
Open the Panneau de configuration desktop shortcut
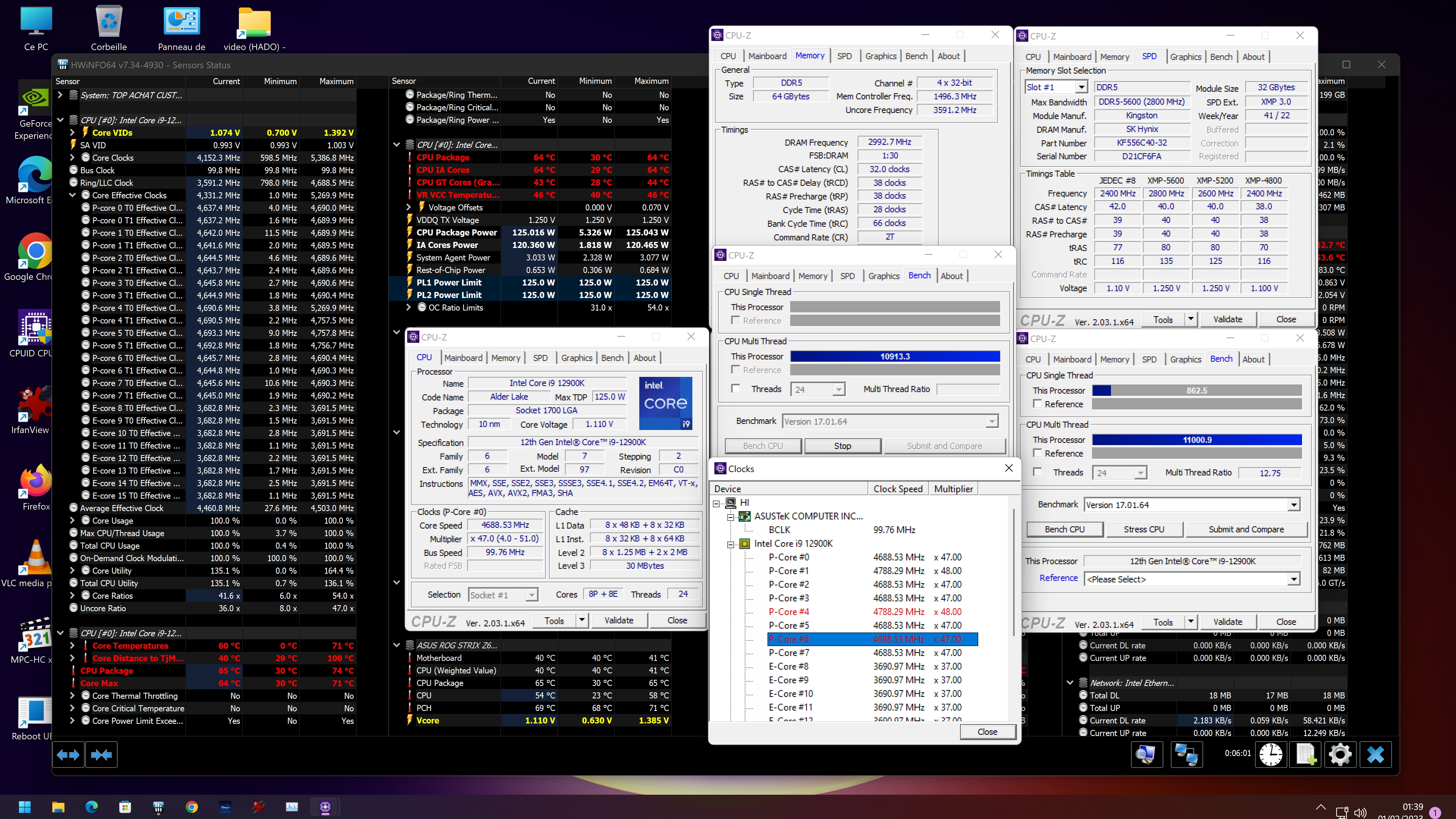[182, 28]
